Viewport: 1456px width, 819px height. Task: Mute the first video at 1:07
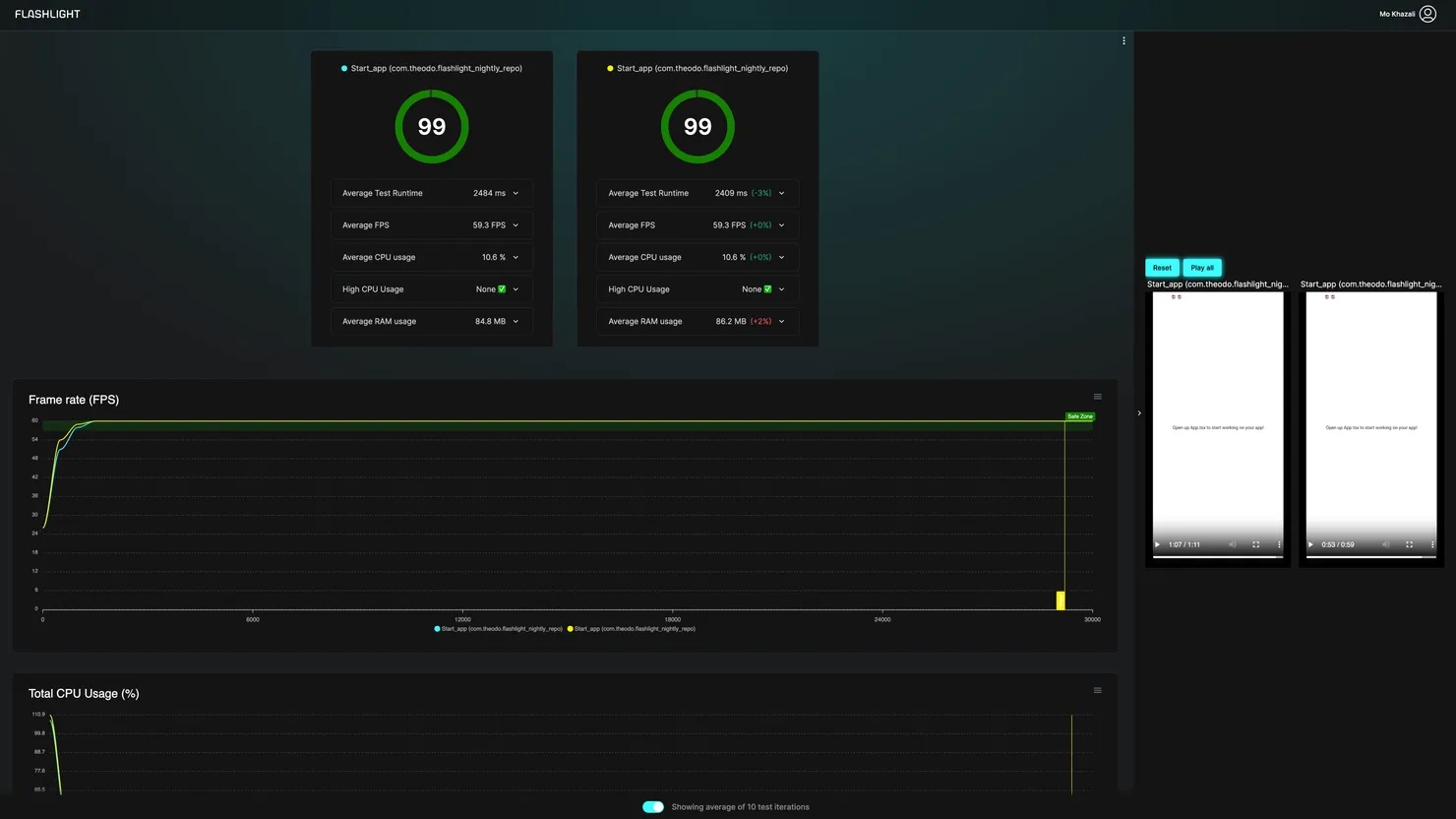pyautogui.click(x=1233, y=544)
